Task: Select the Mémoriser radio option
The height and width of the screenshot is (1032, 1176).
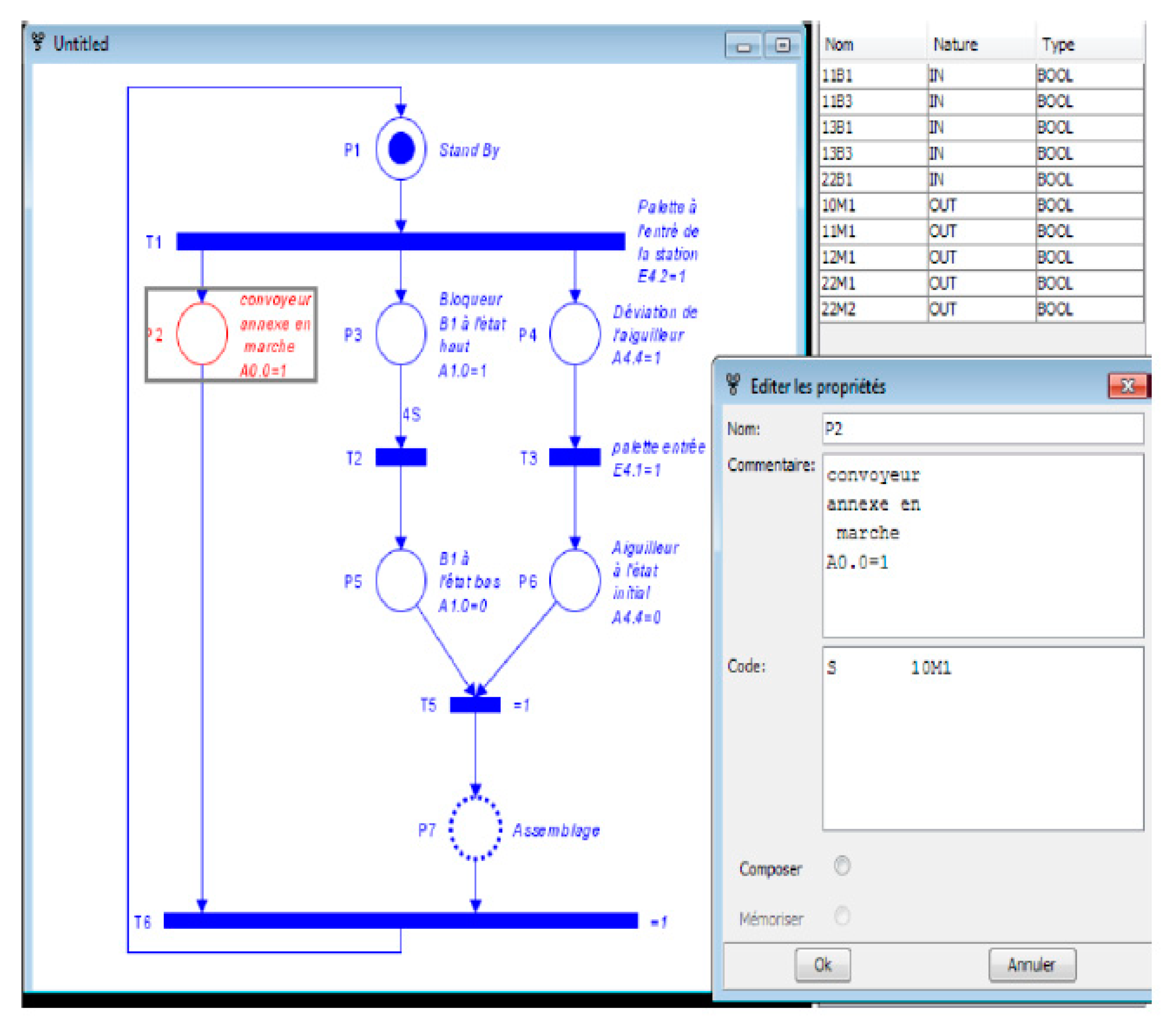Action: click(842, 916)
